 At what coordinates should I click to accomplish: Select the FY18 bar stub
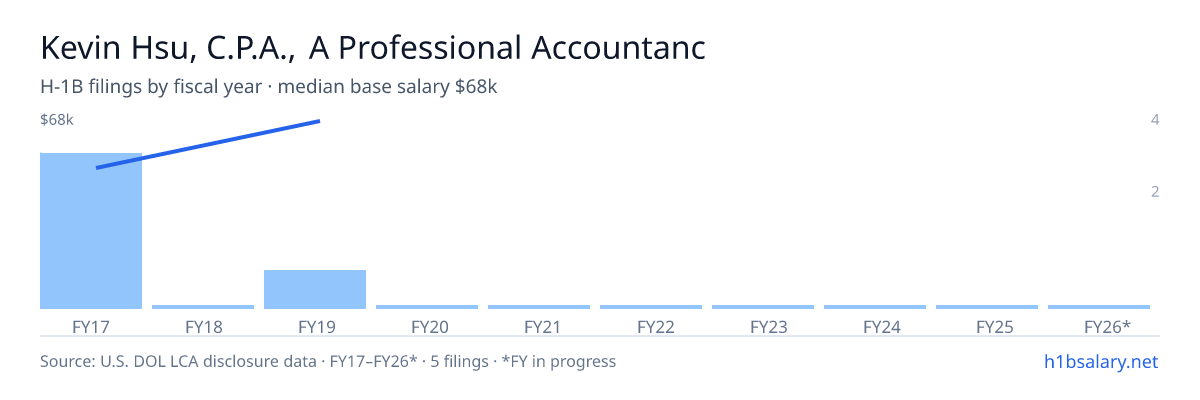203,307
